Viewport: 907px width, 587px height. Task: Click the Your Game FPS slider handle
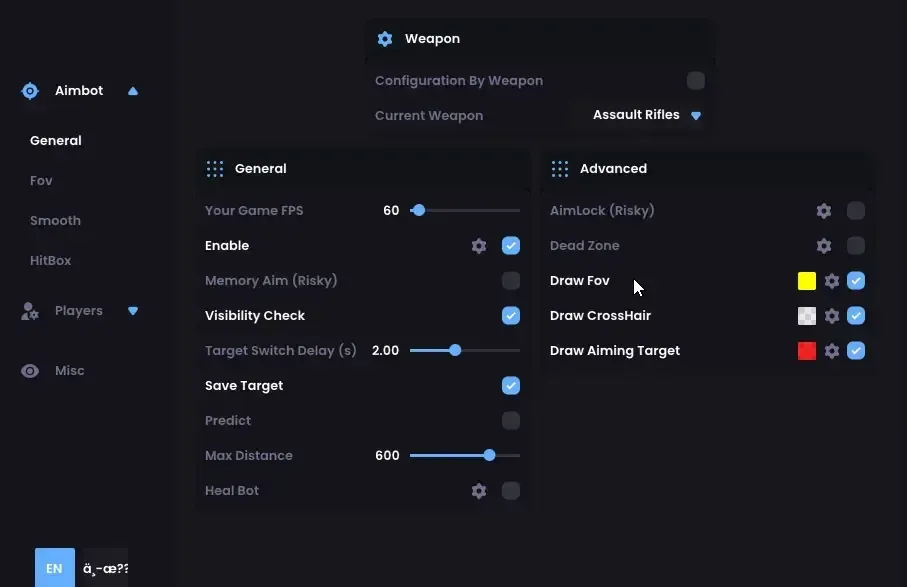tap(419, 211)
